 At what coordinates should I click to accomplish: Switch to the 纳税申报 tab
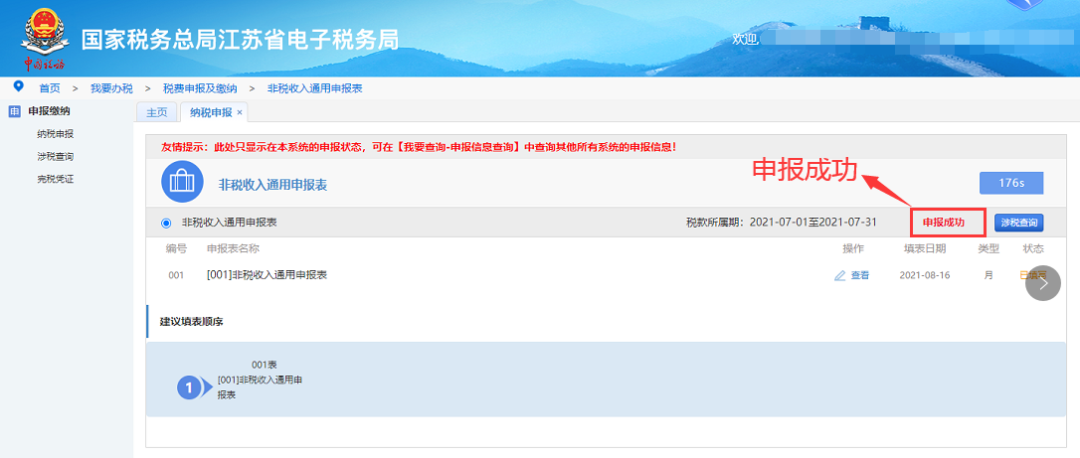tap(213, 112)
